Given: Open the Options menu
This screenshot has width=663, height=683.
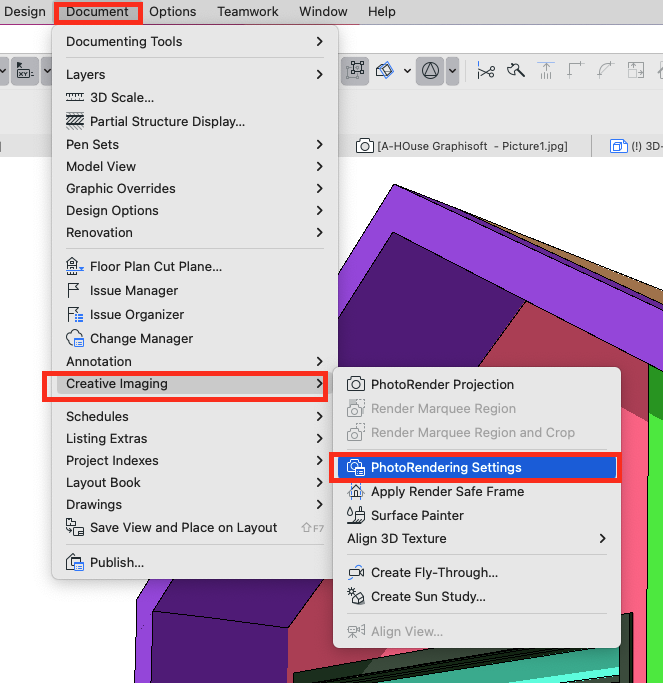Looking at the screenshot, I should pyautogui.click(x=173, y=12).
